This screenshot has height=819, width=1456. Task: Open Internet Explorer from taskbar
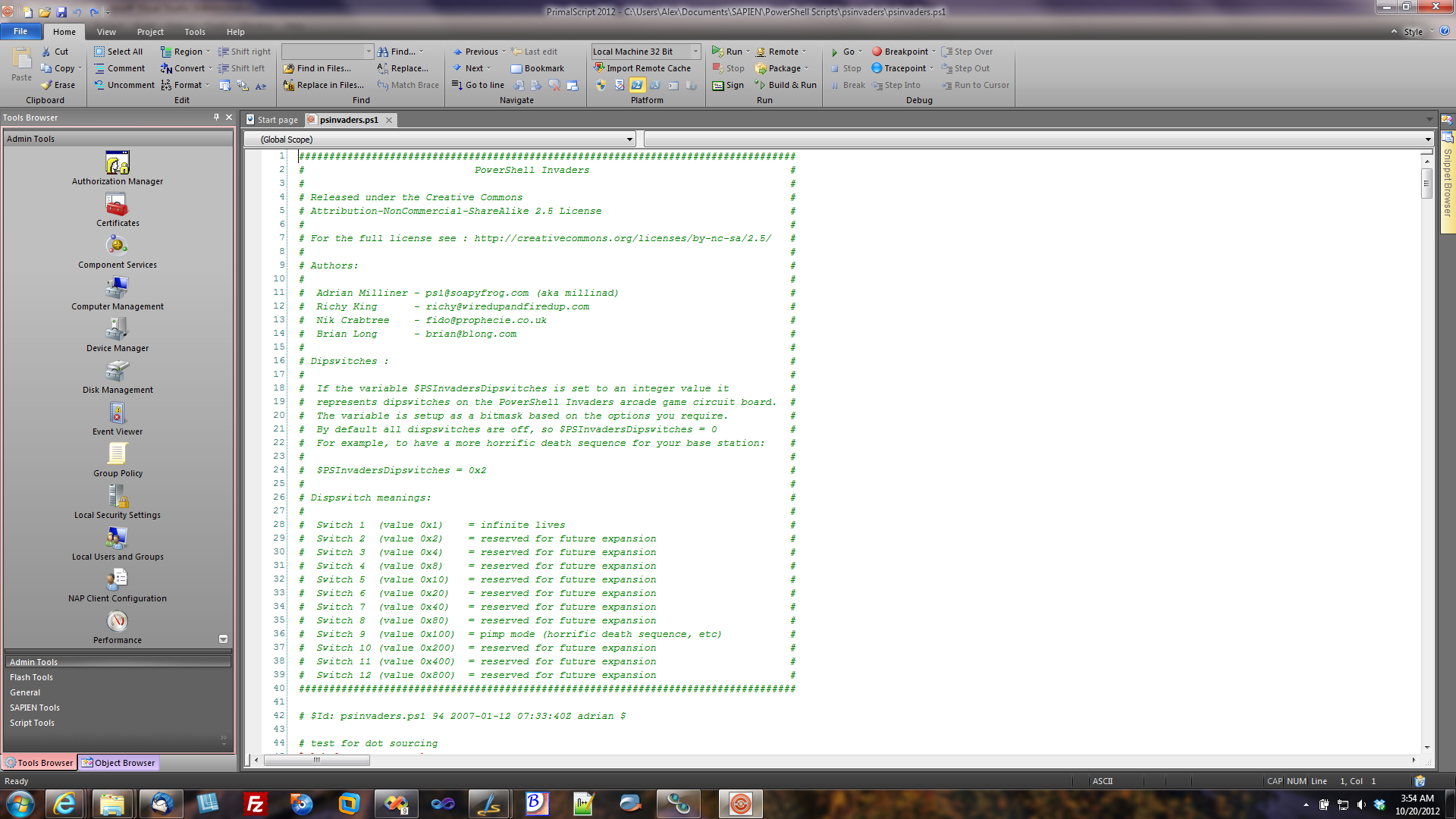[64, 804]
